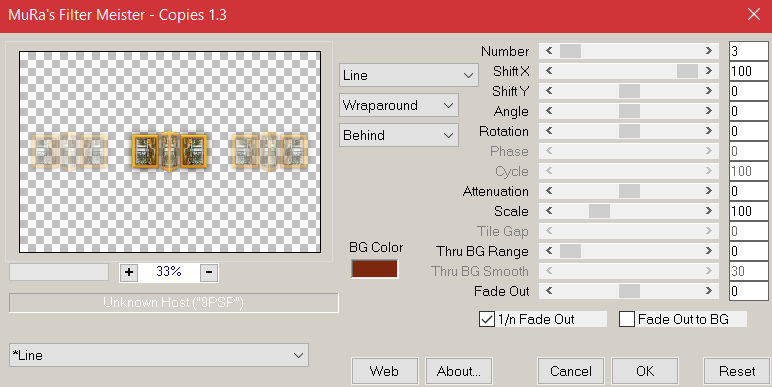Screen dimensions: 772x387
Task: Click the zoom out minus button
Action: [209, 272]
